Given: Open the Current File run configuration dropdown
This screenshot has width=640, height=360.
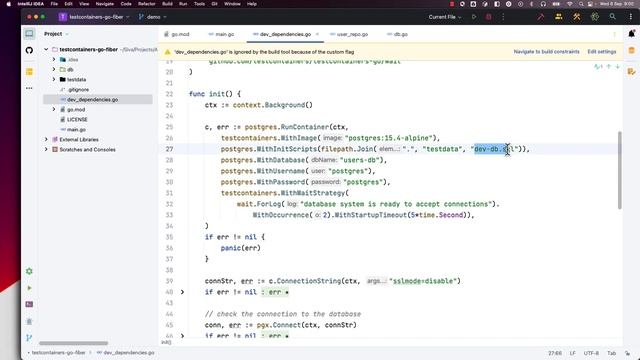Looking at the screenshot, I should point(444,17).
